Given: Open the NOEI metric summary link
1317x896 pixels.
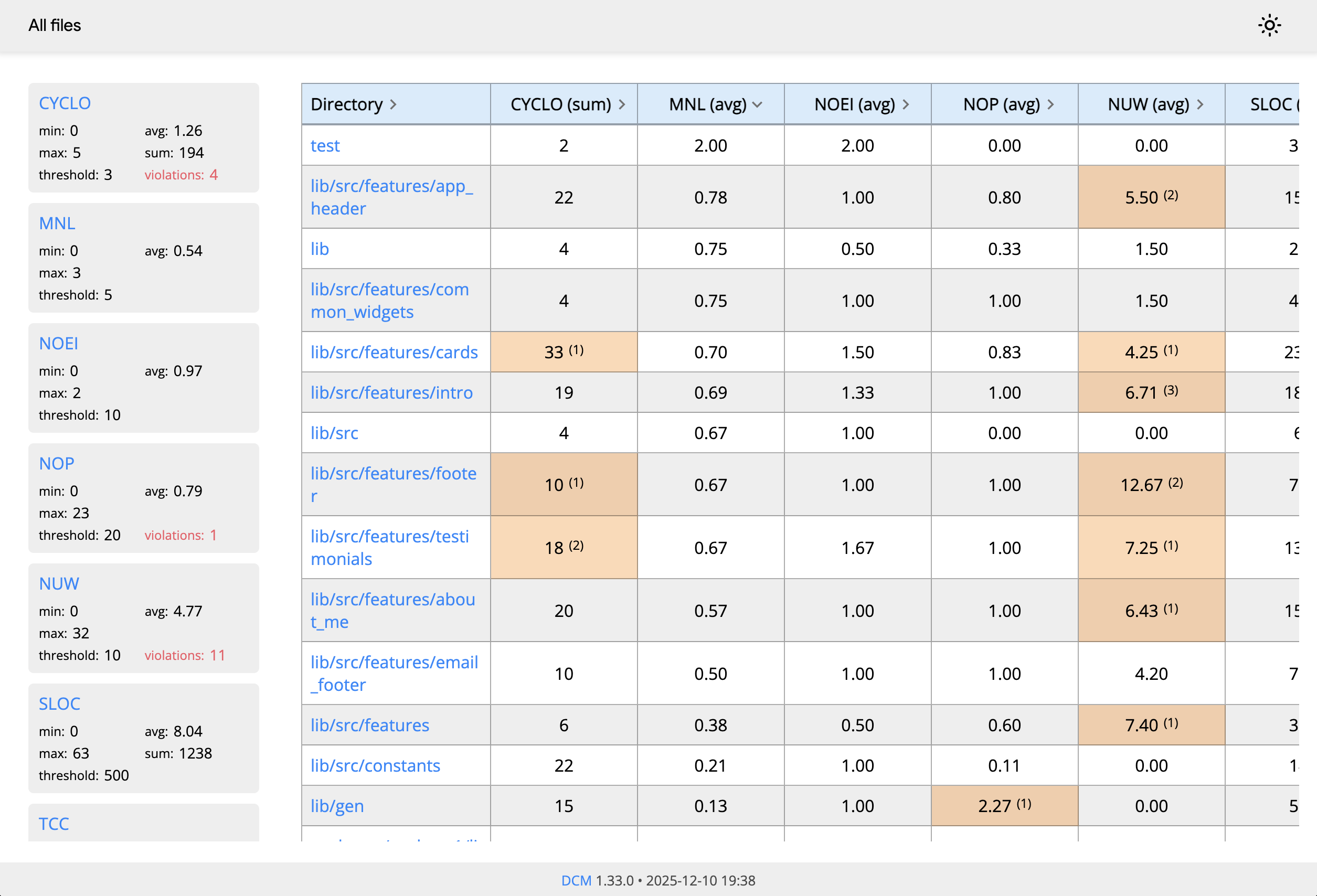Looking at the screenshot, I should [x=58, y=344].
